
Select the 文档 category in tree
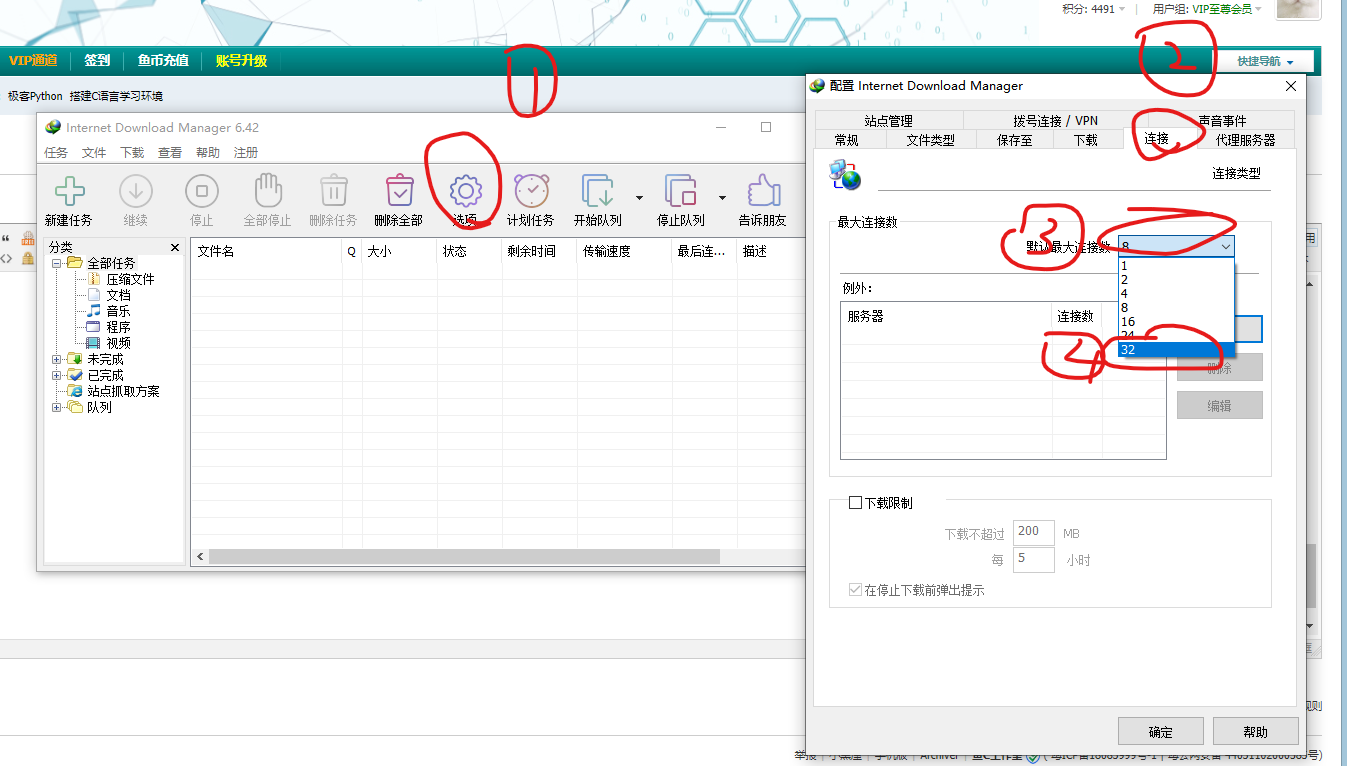pos(118,295)
